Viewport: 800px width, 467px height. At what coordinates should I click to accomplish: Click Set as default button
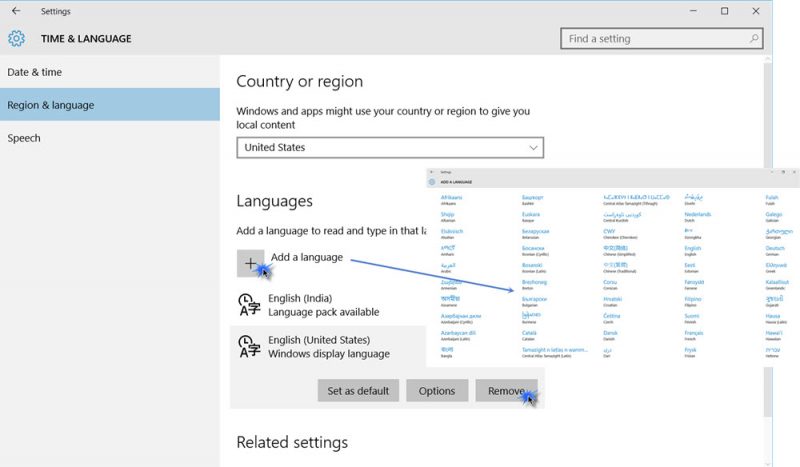358,390
